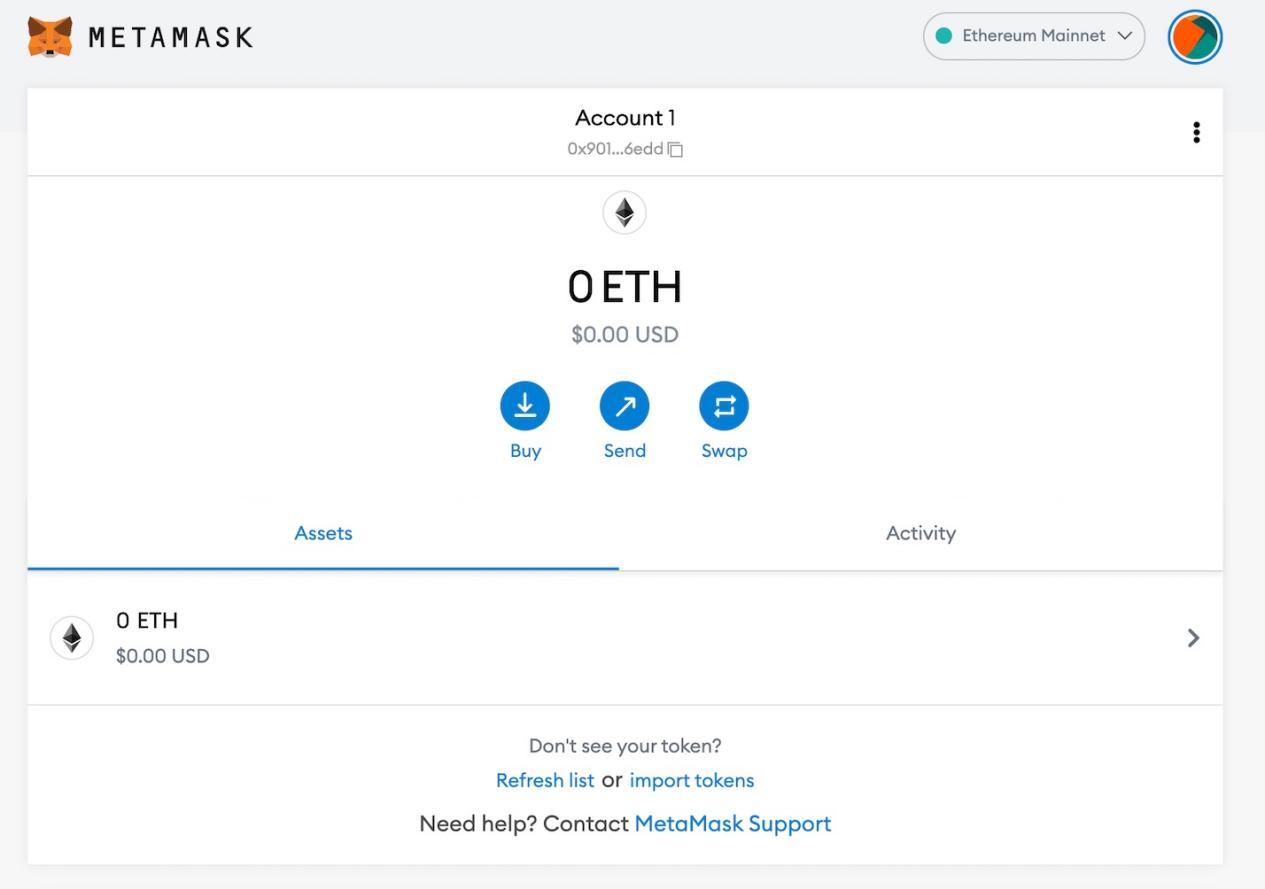
Task: Open the Ethereum Mainnet network dropdown
Action: [x=1034, y=36]
